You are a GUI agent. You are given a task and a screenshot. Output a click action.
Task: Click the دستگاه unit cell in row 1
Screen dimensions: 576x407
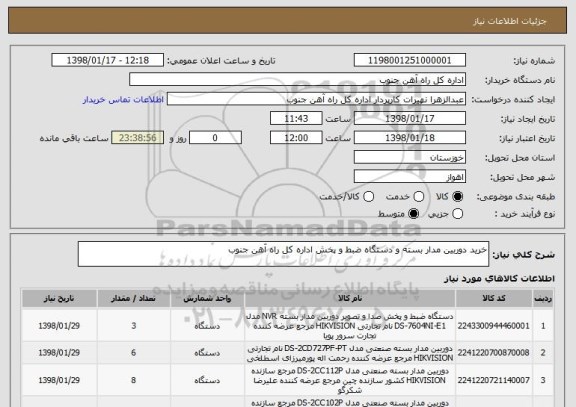click(x=207, y=326)
